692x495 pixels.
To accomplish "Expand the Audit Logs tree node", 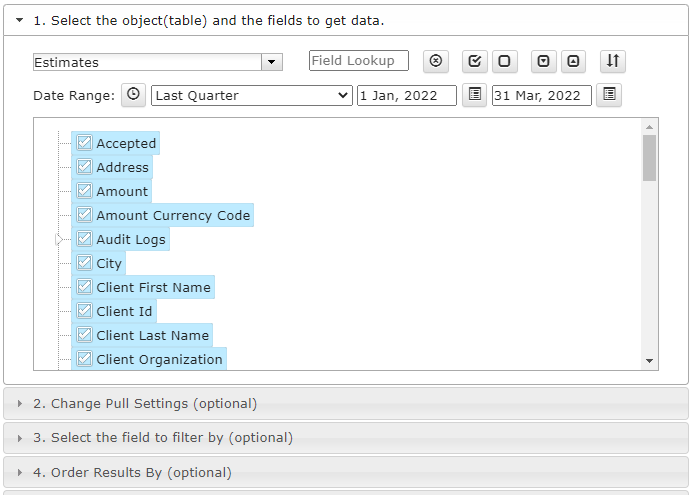I will (x=59, y=240).
